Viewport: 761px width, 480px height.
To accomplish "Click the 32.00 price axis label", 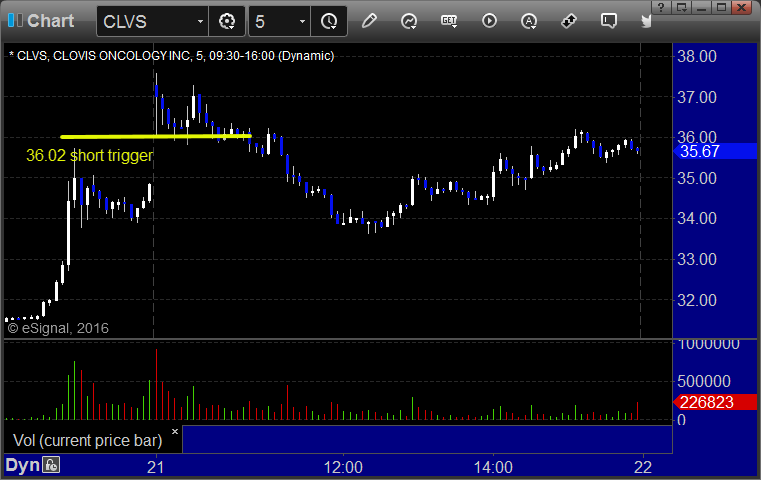I will tap(697, 300).
